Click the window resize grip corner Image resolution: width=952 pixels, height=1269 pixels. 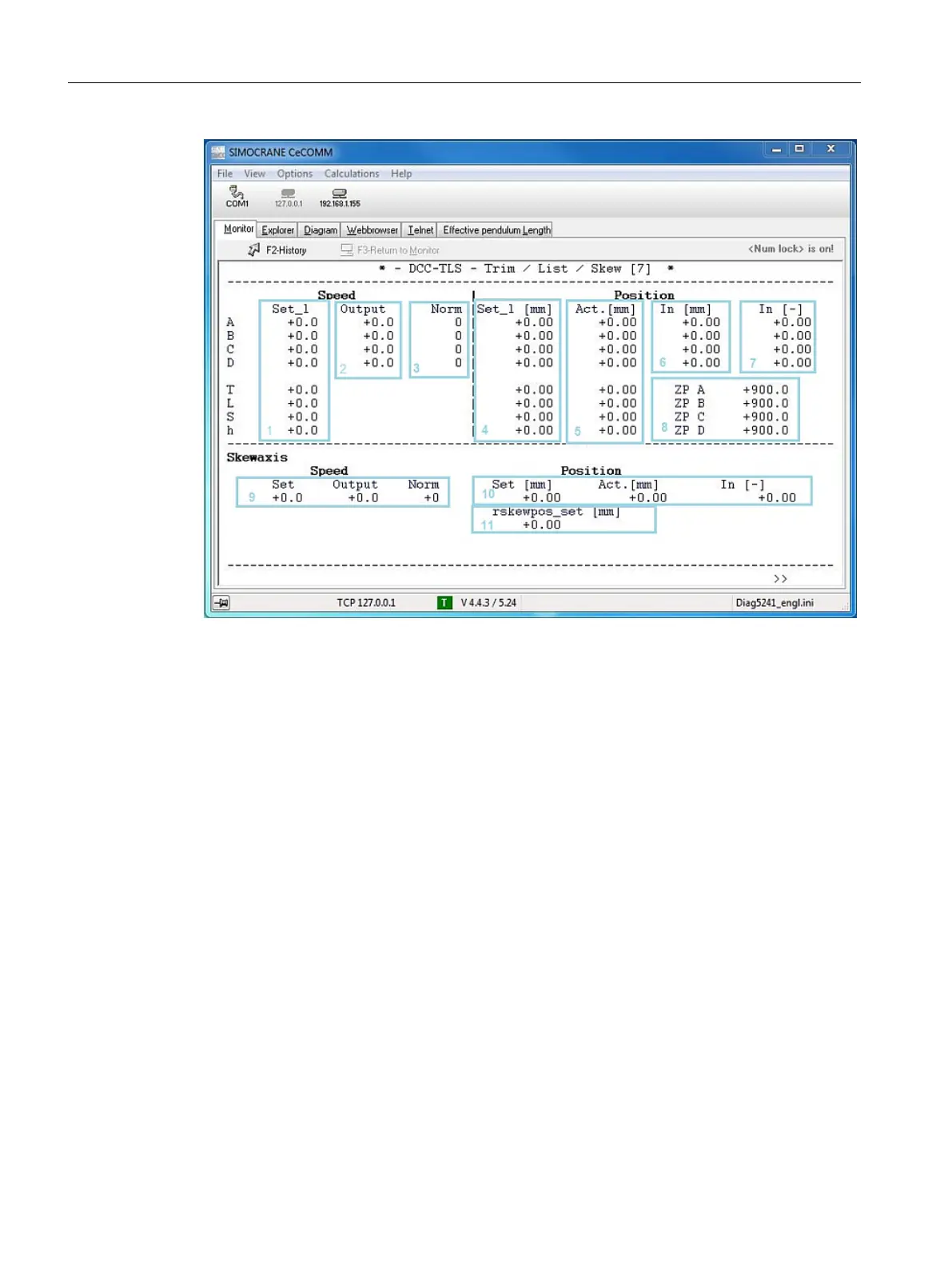click(x=845, y=608)
